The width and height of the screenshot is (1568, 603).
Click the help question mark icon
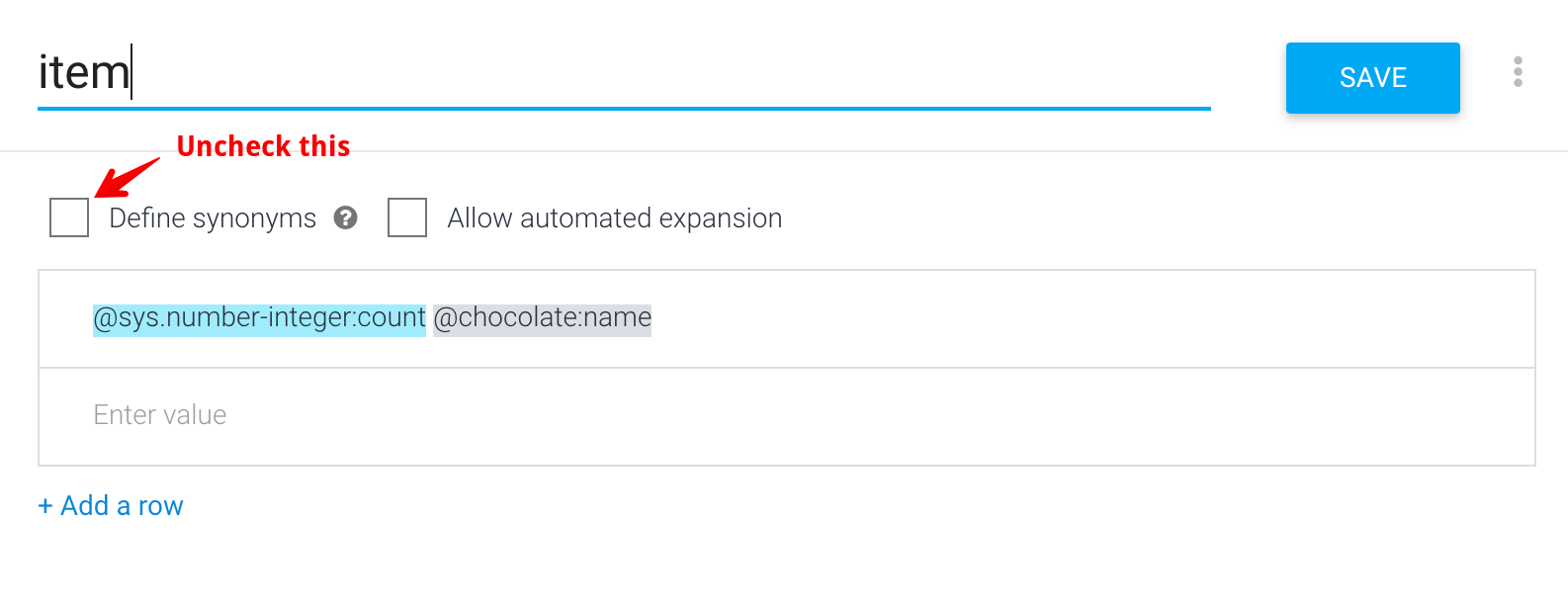[345, 217]
